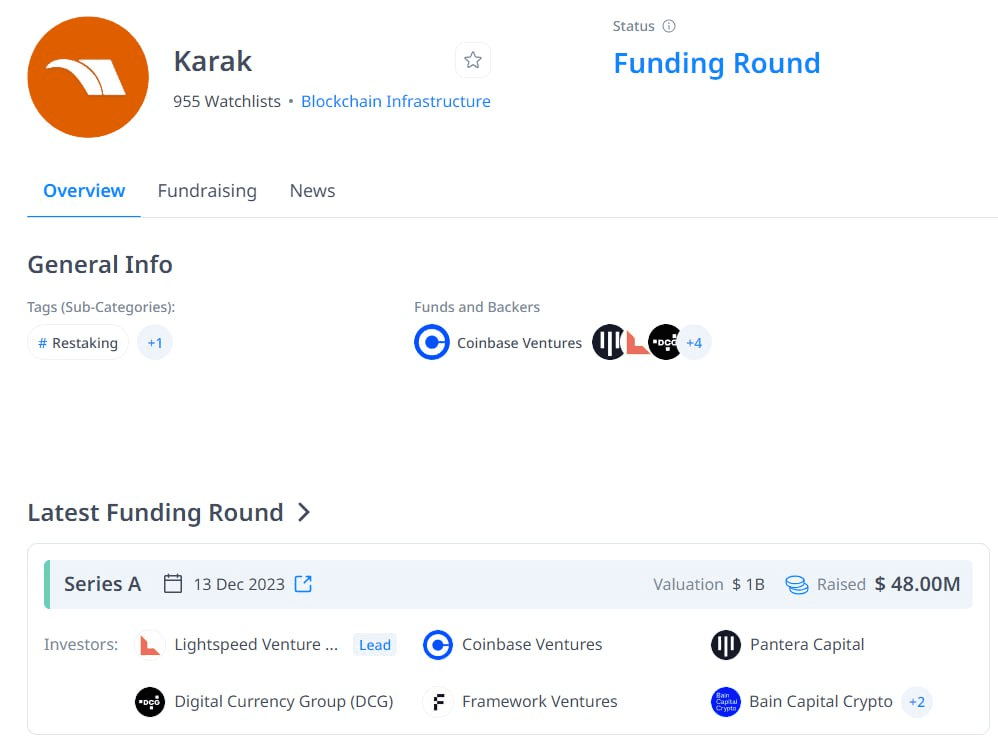Screen dimensions: 998x742
Task: Click the Karak project name
Action: point(213,61)
